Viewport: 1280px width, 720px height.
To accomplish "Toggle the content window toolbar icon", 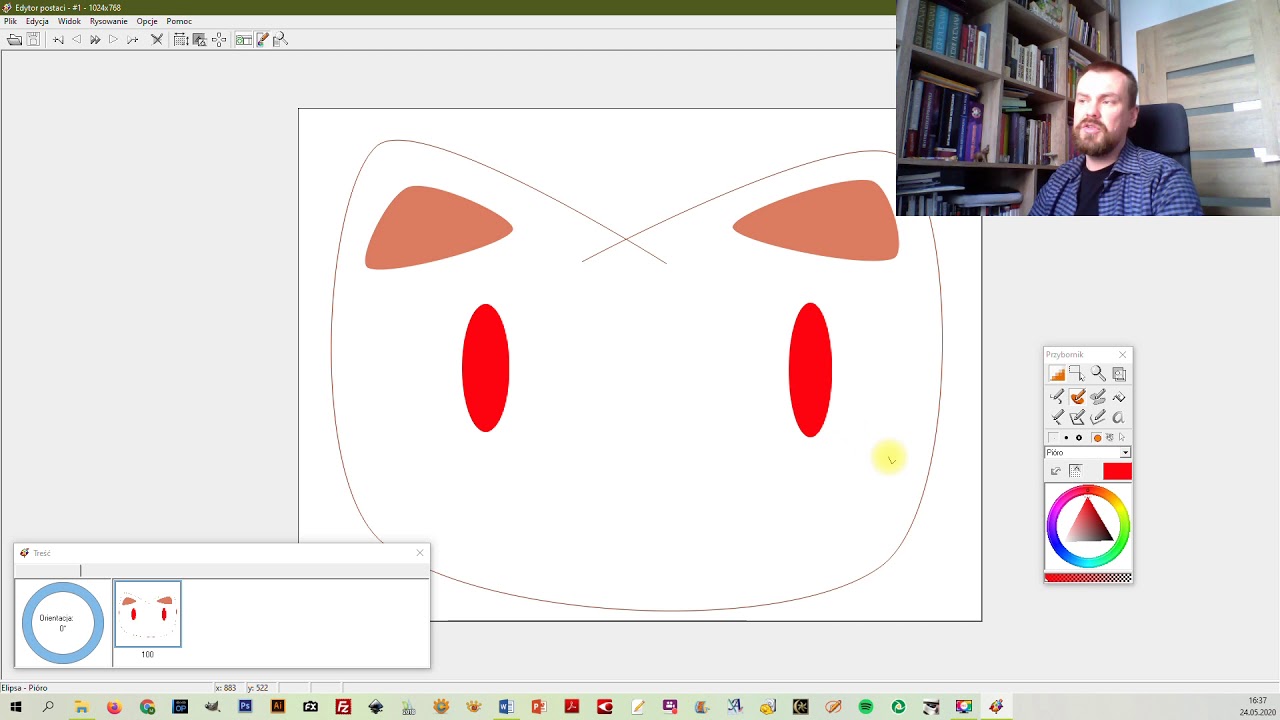I will pyautogui.click(x=243, y=40).
